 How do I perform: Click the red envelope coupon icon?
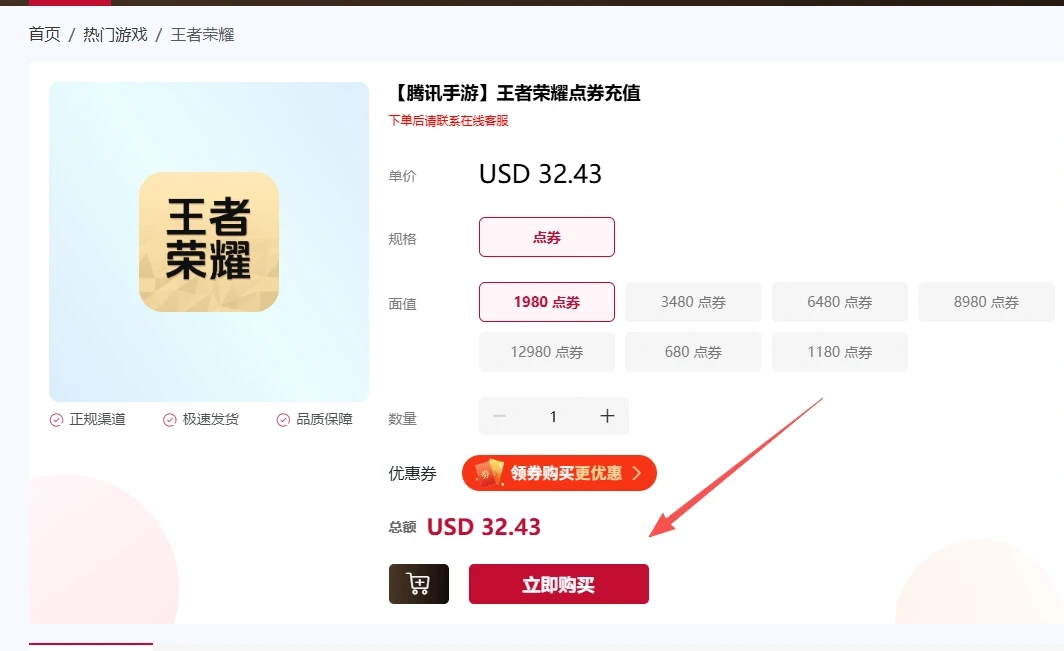(x=489, y=472)
